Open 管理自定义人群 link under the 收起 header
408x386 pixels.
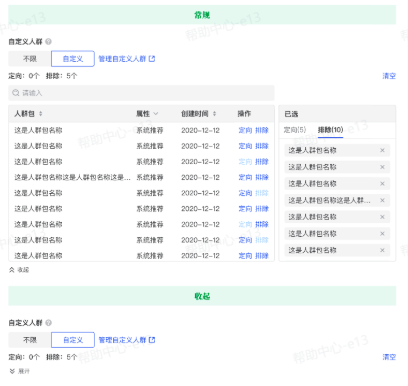127,340
